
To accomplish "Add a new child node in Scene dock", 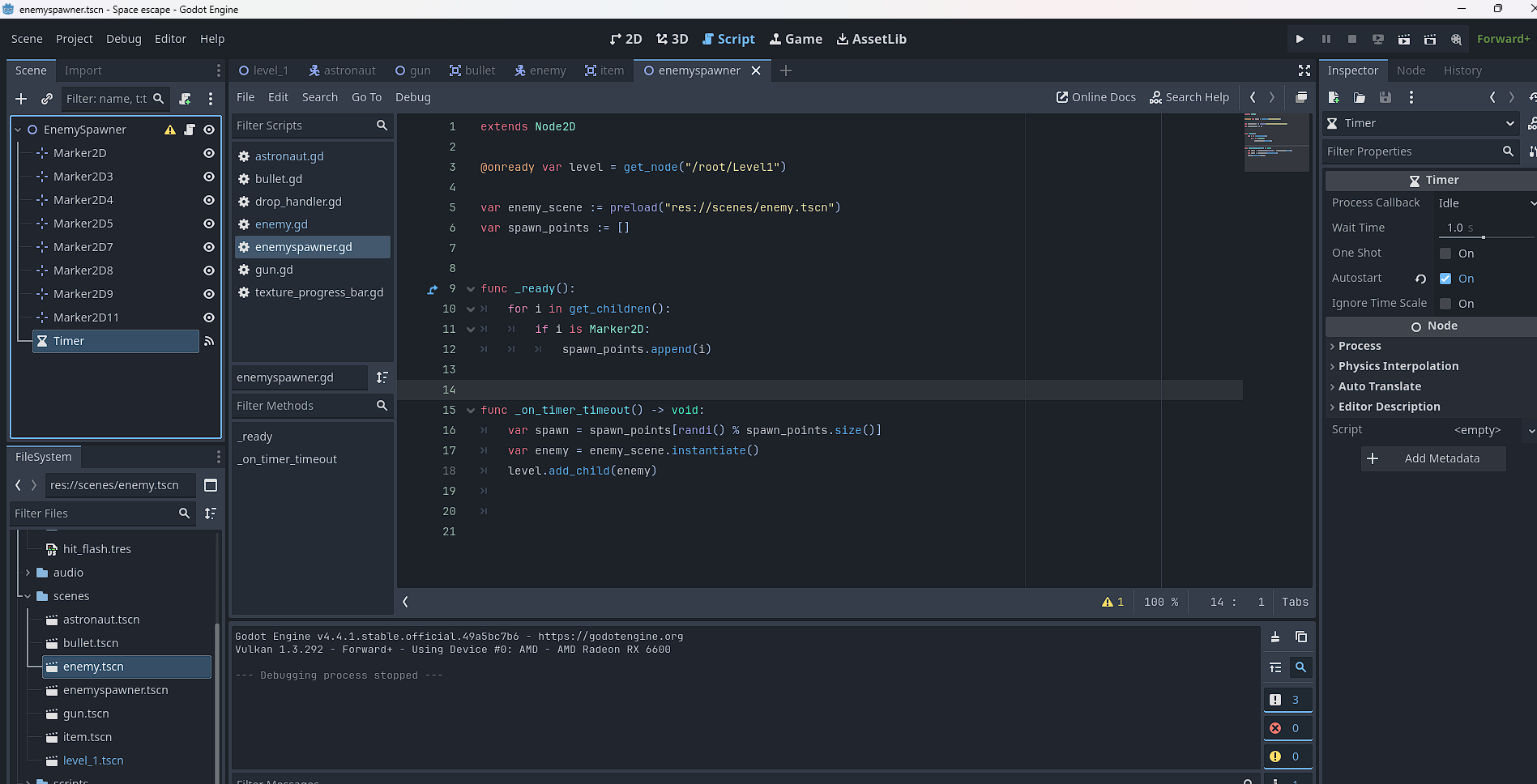I will (x=20, y=99).
